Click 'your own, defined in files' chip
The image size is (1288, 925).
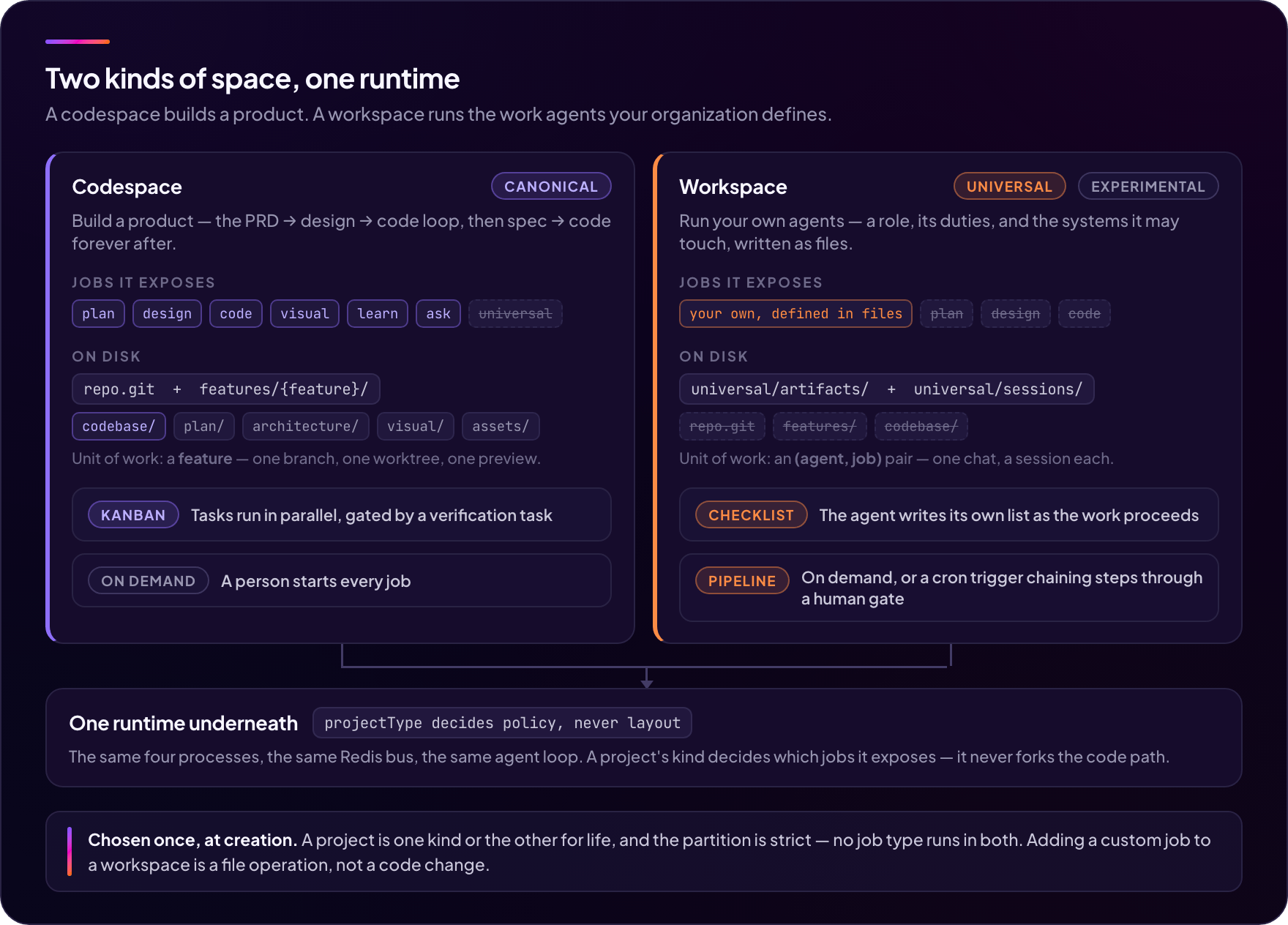(x=795, y=313)
